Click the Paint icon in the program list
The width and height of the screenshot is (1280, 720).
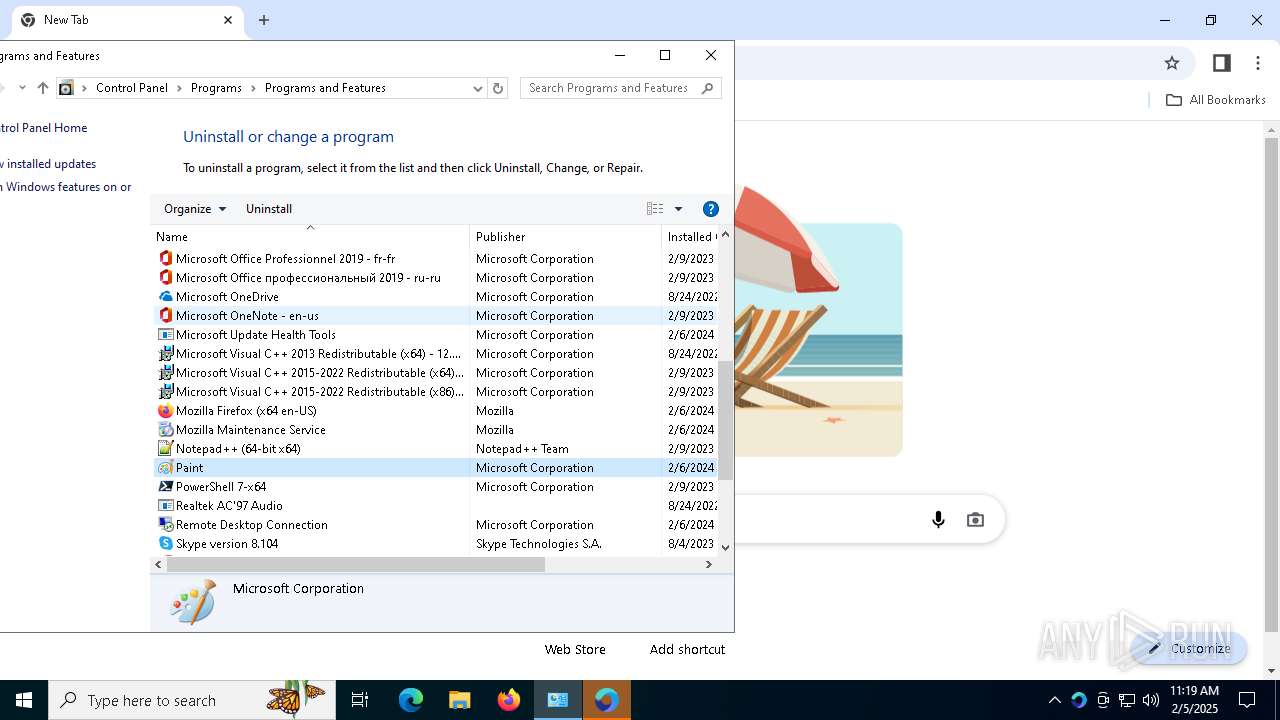[166, 467]
